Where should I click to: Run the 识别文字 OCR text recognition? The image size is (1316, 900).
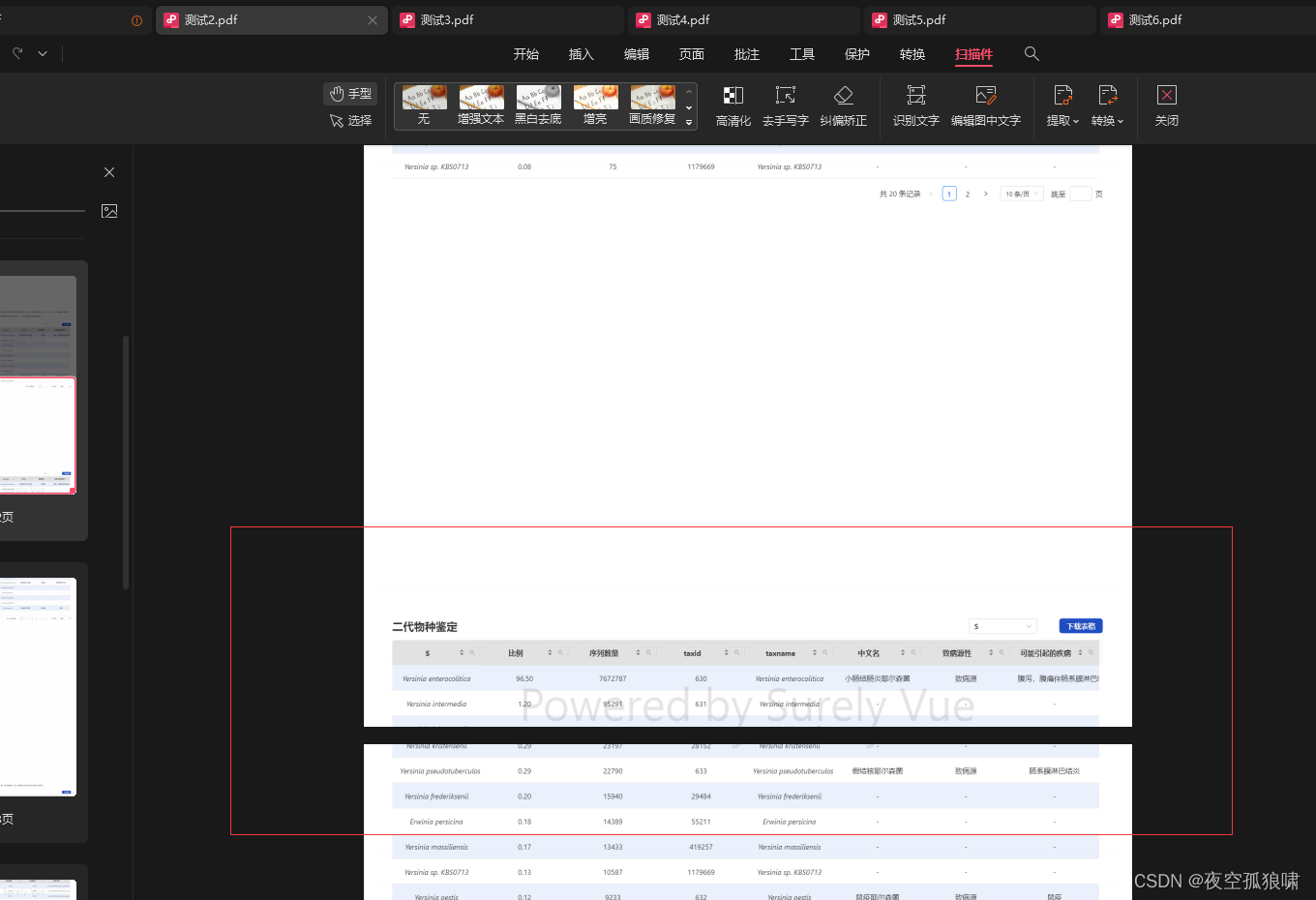point(915,106)
